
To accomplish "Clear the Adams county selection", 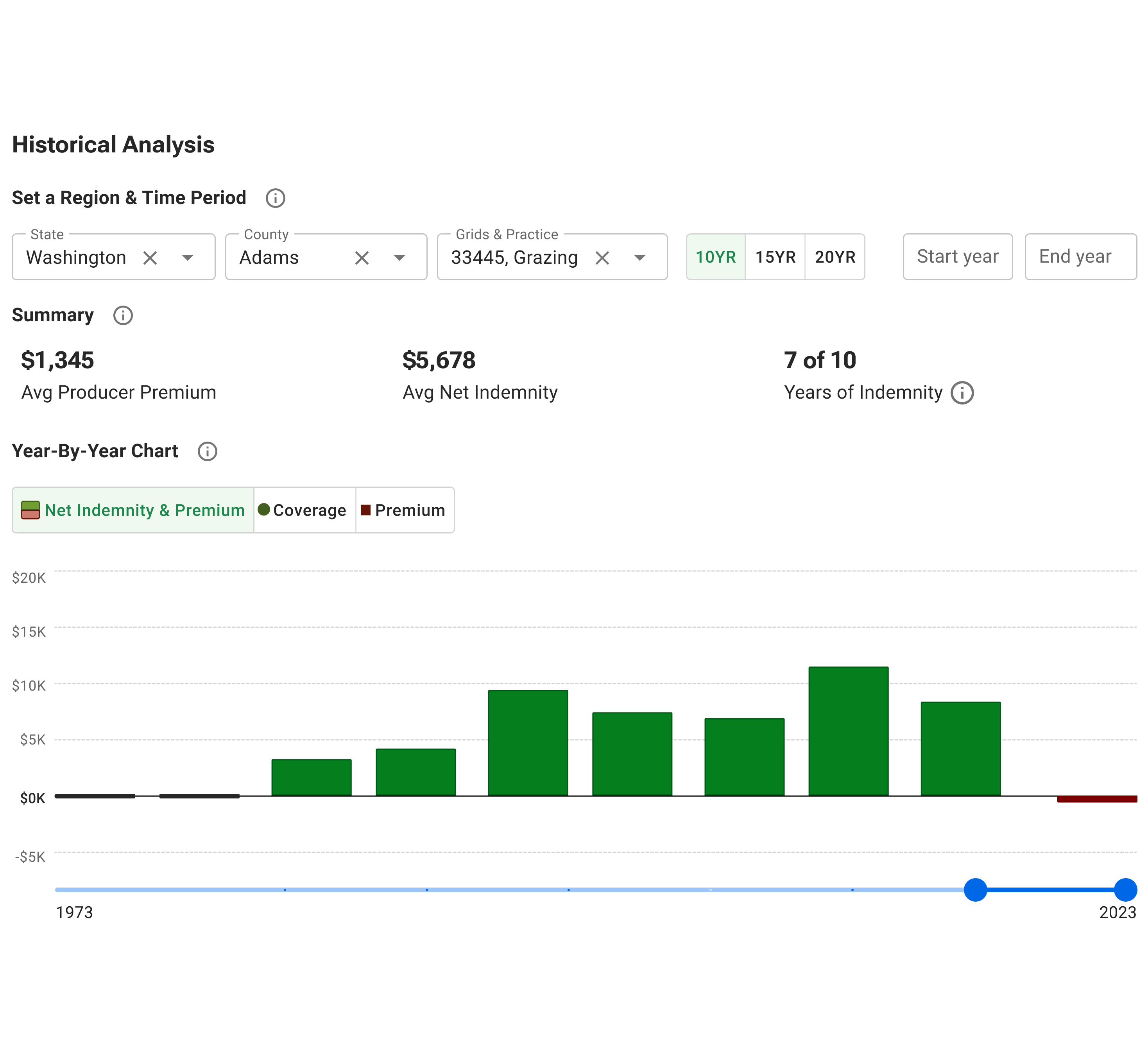I will tap(362, 258).
